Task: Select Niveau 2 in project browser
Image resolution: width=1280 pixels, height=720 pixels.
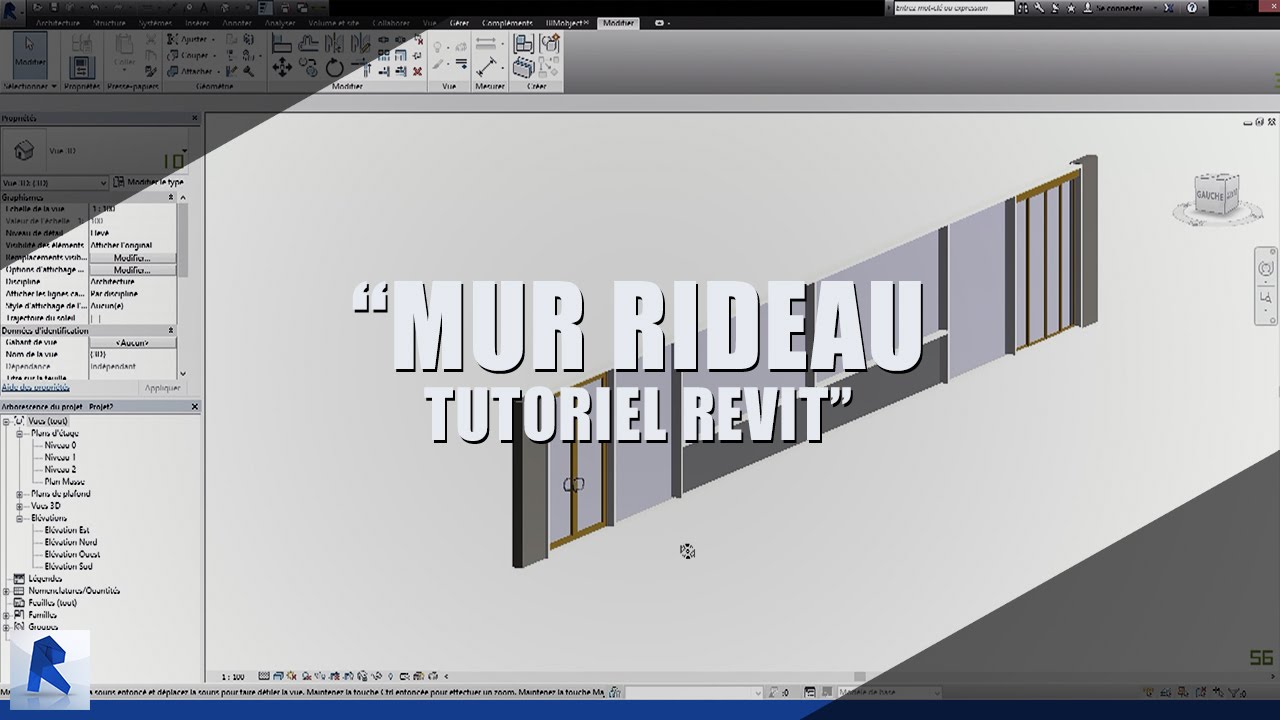Action: pos(60,469)
